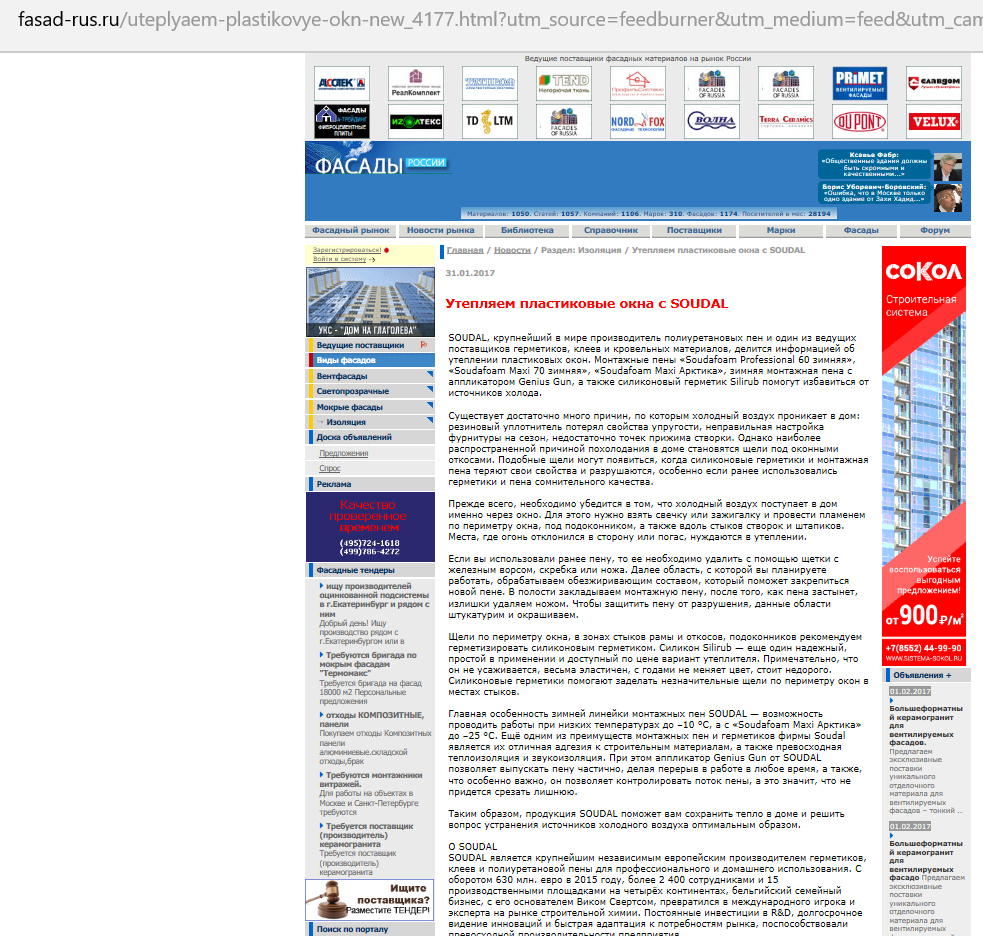Open the Борис Уборевич-Боровский quote block
This screenshot has width=983, height=936.
pos(874,194)
